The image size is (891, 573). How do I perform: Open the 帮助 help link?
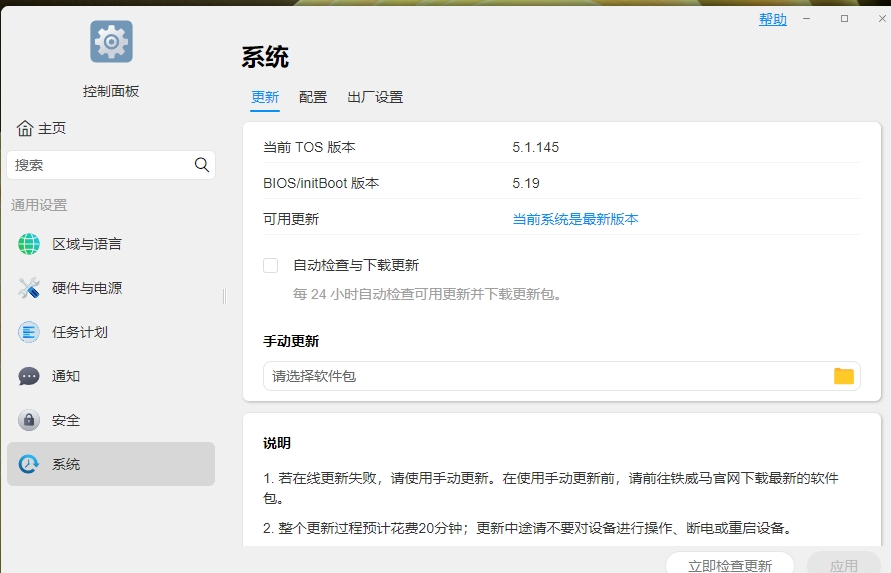pos(773,19)
